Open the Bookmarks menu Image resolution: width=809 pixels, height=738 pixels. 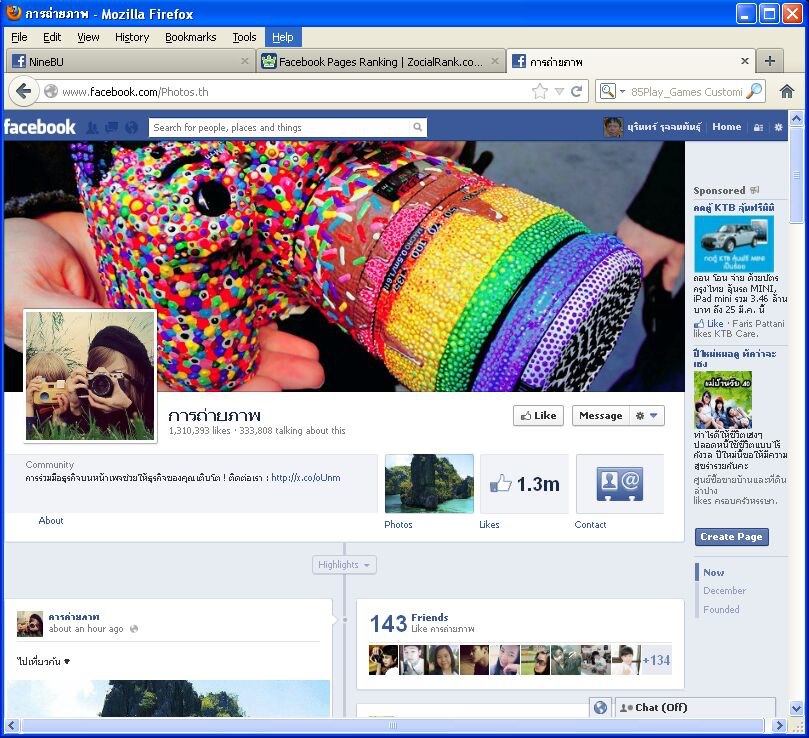click(190, 37)
